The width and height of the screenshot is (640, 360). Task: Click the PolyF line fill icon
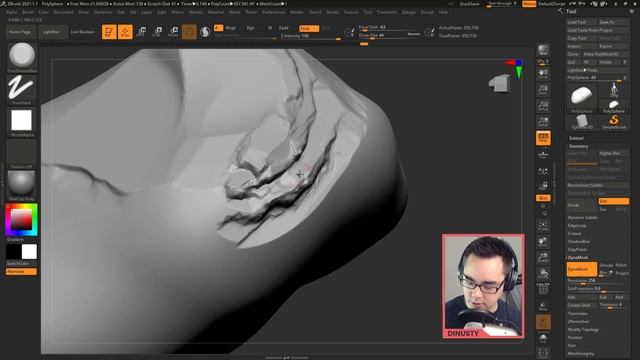[543, 289]
